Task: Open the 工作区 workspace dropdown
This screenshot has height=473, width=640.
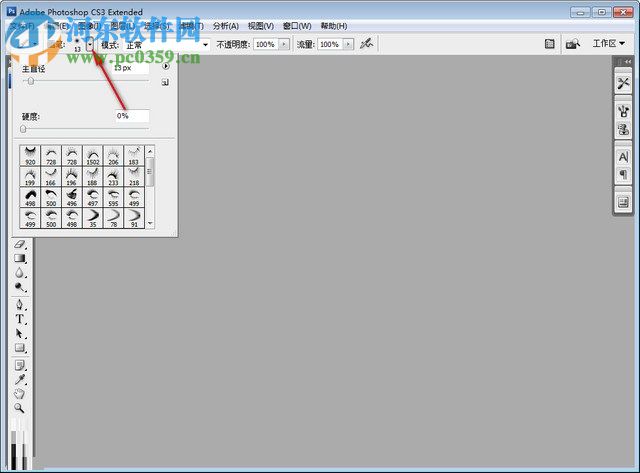Action: coord(609,43)
